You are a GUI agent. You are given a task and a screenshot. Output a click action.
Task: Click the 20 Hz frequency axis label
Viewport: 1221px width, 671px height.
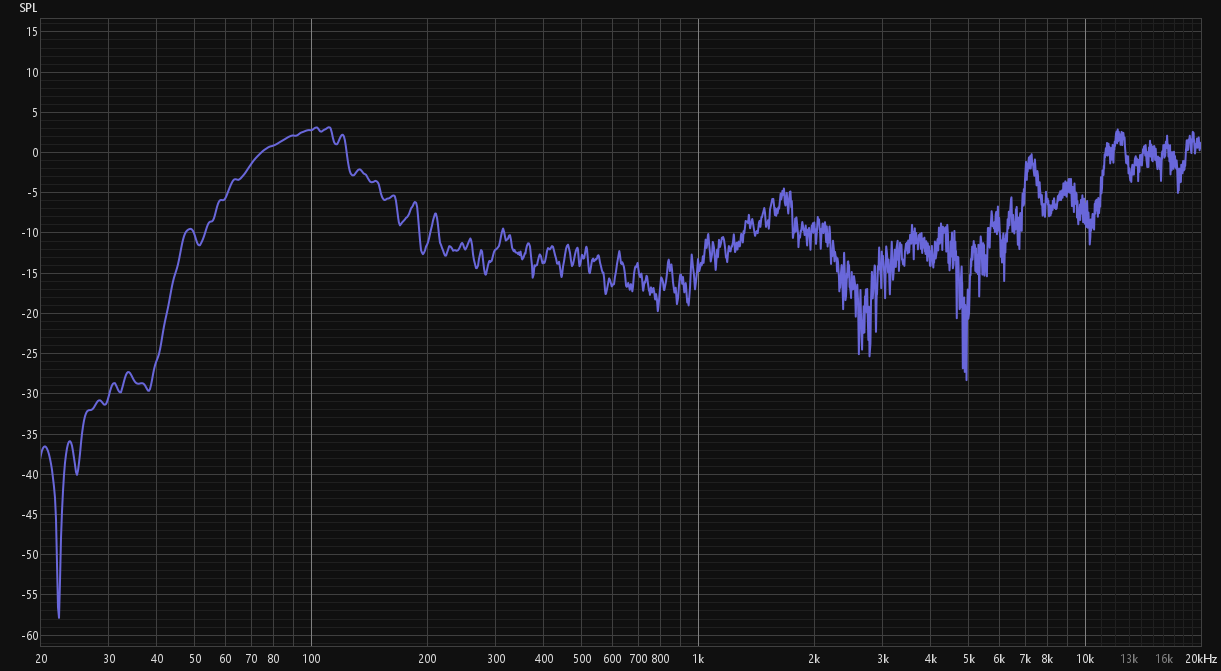pos(41,659)
